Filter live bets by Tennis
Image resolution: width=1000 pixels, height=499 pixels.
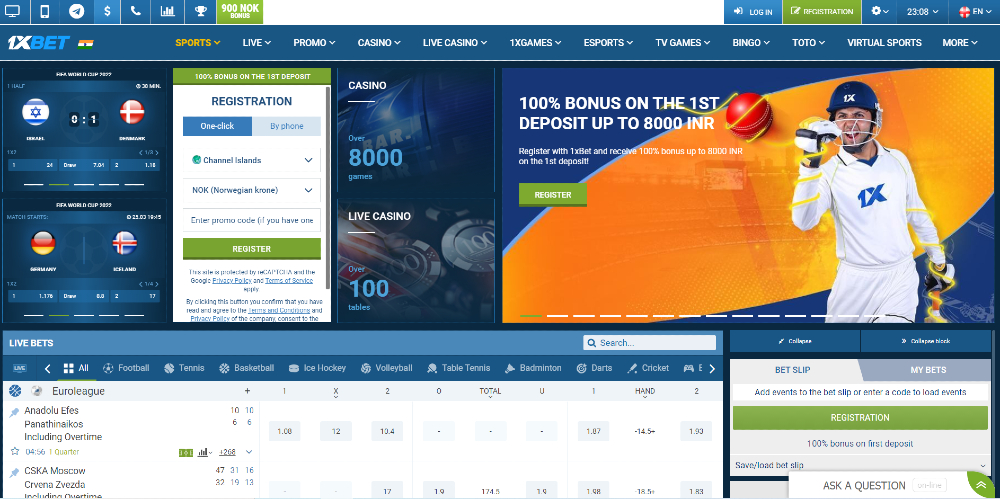[184, 368]
